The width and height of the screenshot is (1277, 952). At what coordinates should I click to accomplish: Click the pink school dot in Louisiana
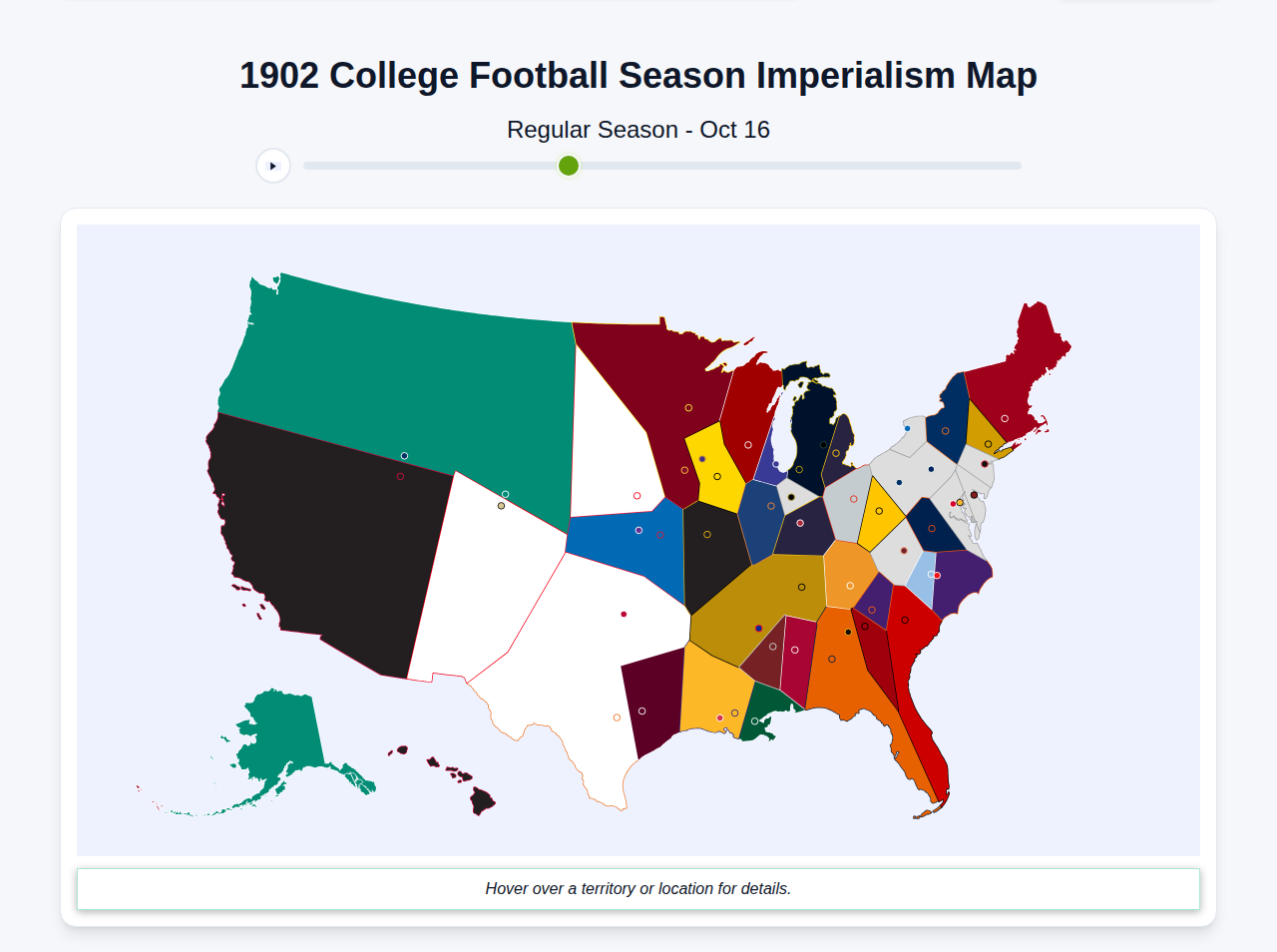tap(718, 716)
